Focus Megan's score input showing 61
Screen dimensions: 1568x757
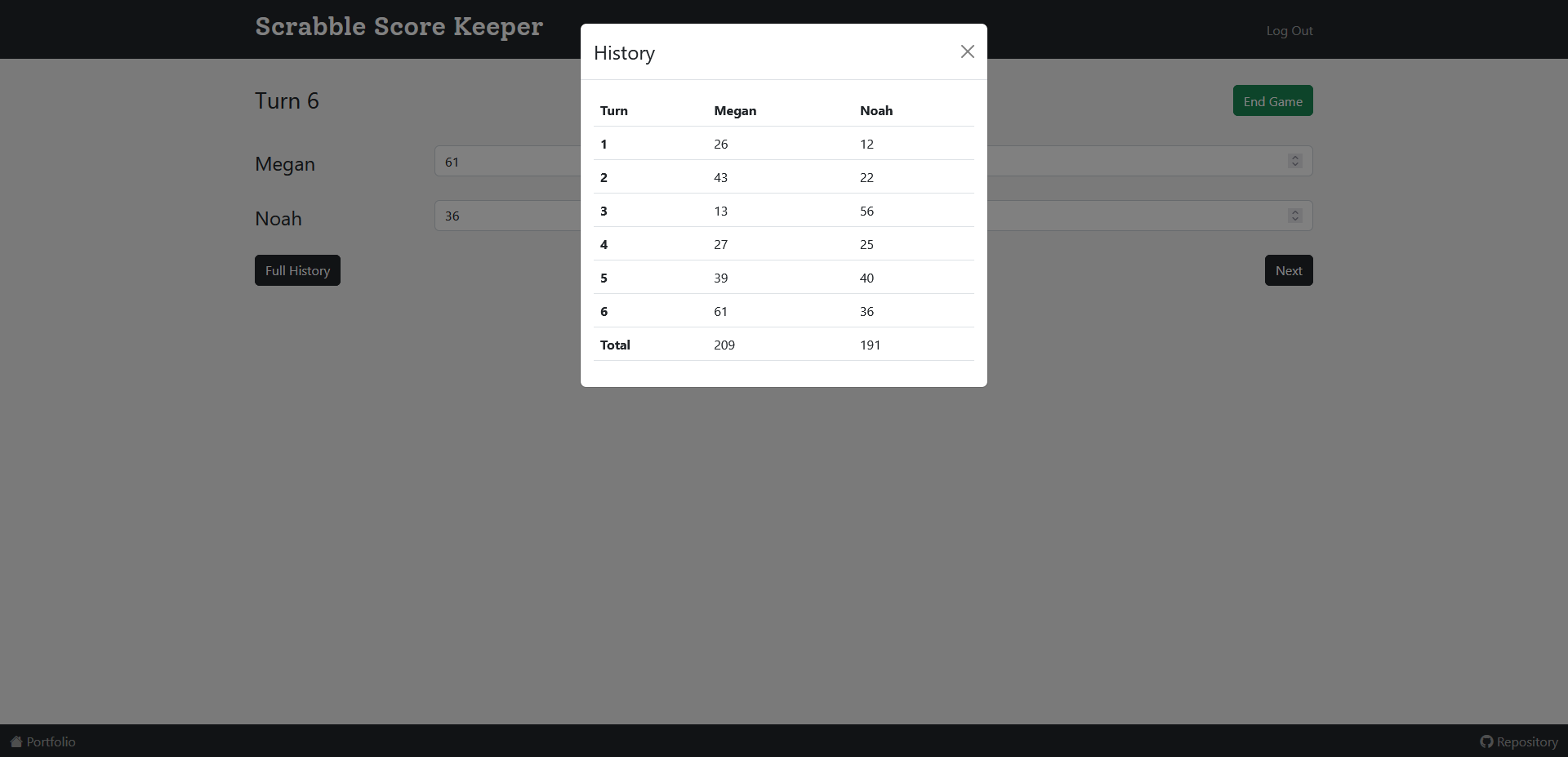(x=506, y=162)
